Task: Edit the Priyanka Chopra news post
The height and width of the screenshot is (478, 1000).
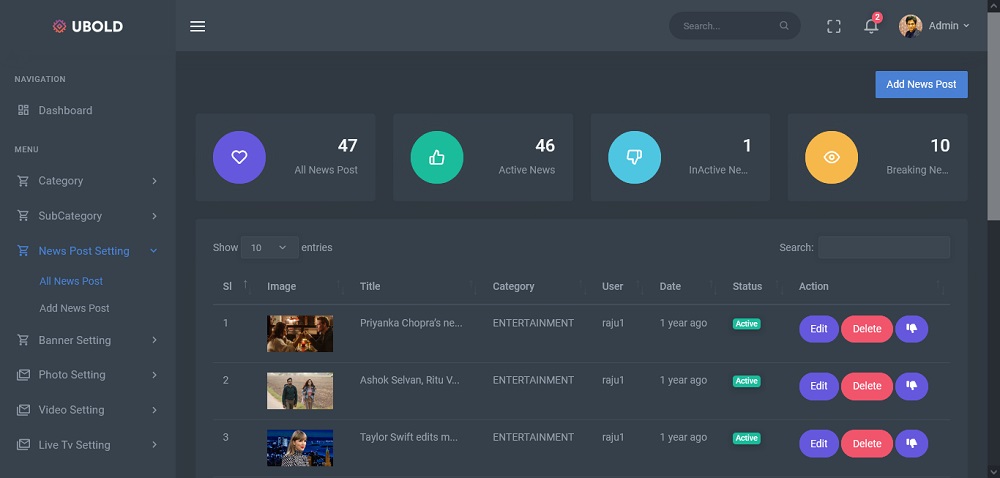Action: [x=819, y=329]
